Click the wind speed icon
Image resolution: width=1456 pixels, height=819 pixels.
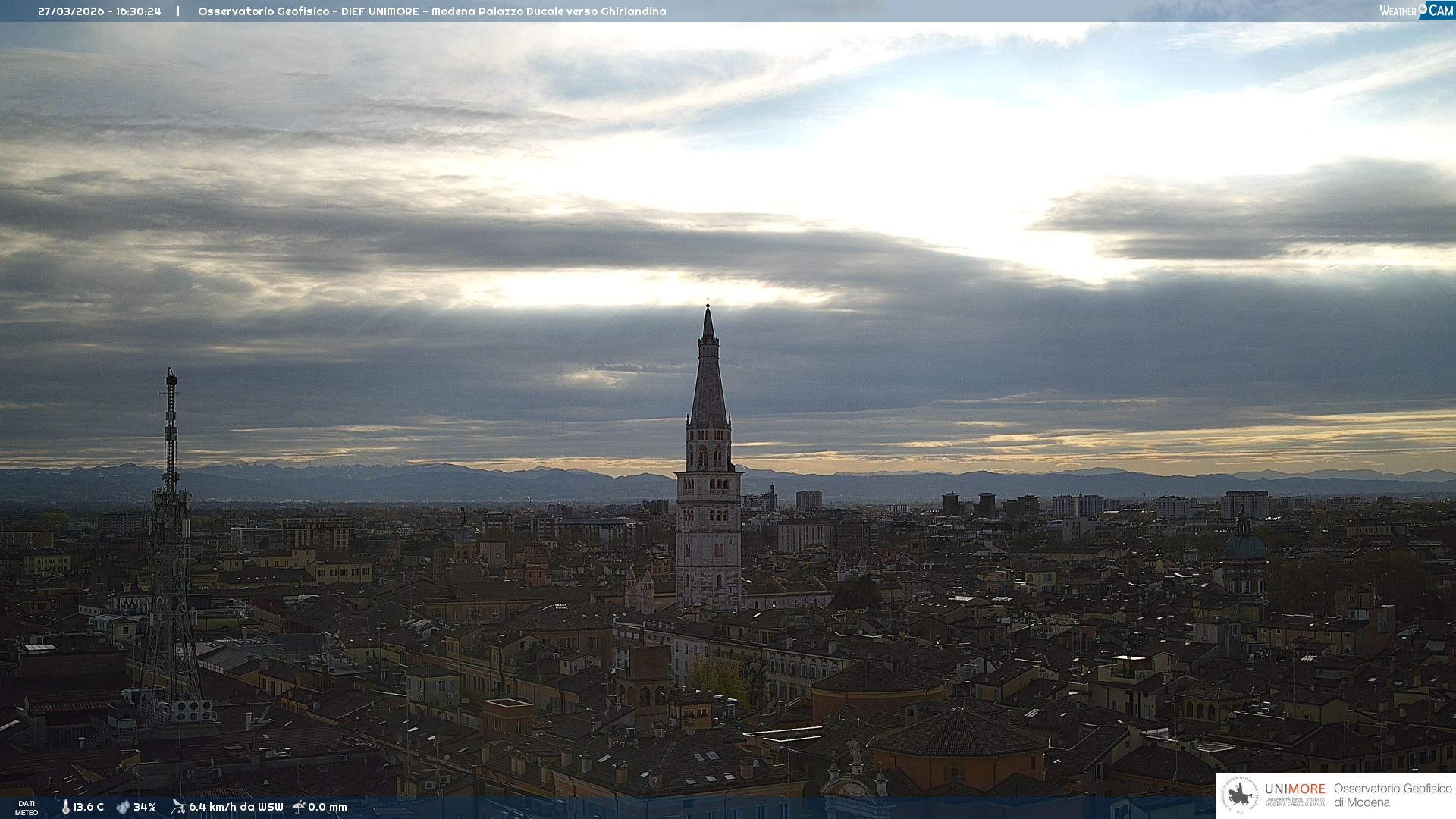[178, 807]
